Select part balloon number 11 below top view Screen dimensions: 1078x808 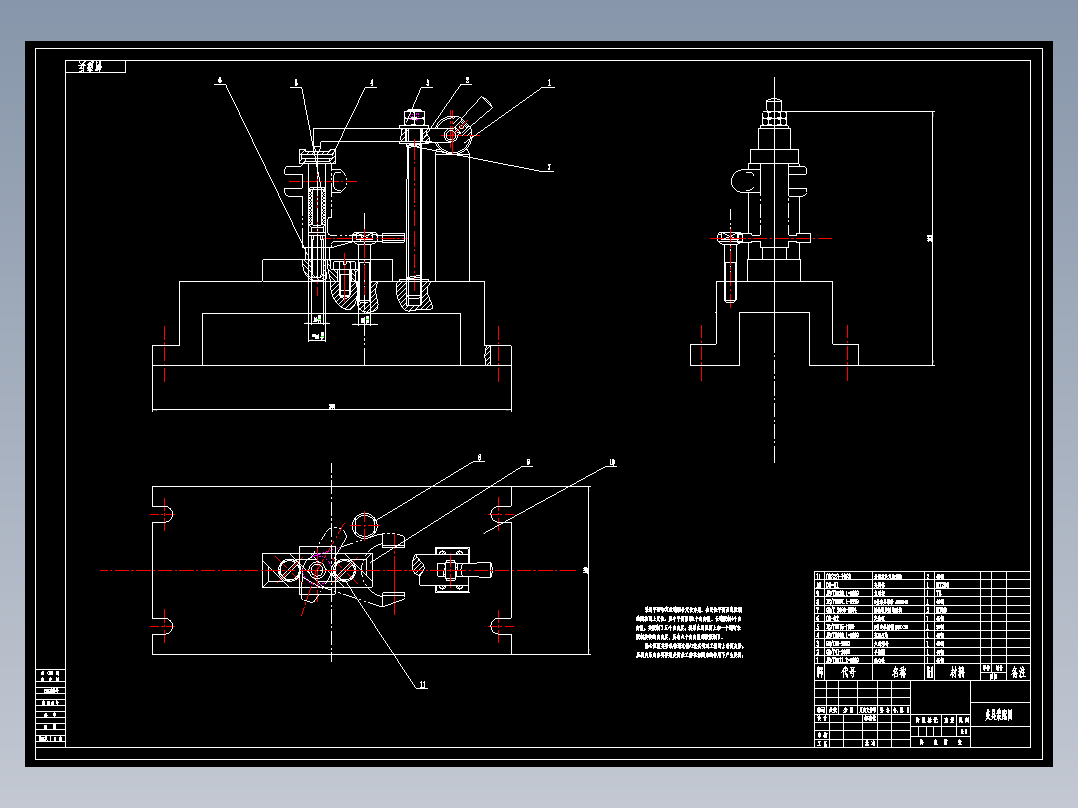click(422, 684)
